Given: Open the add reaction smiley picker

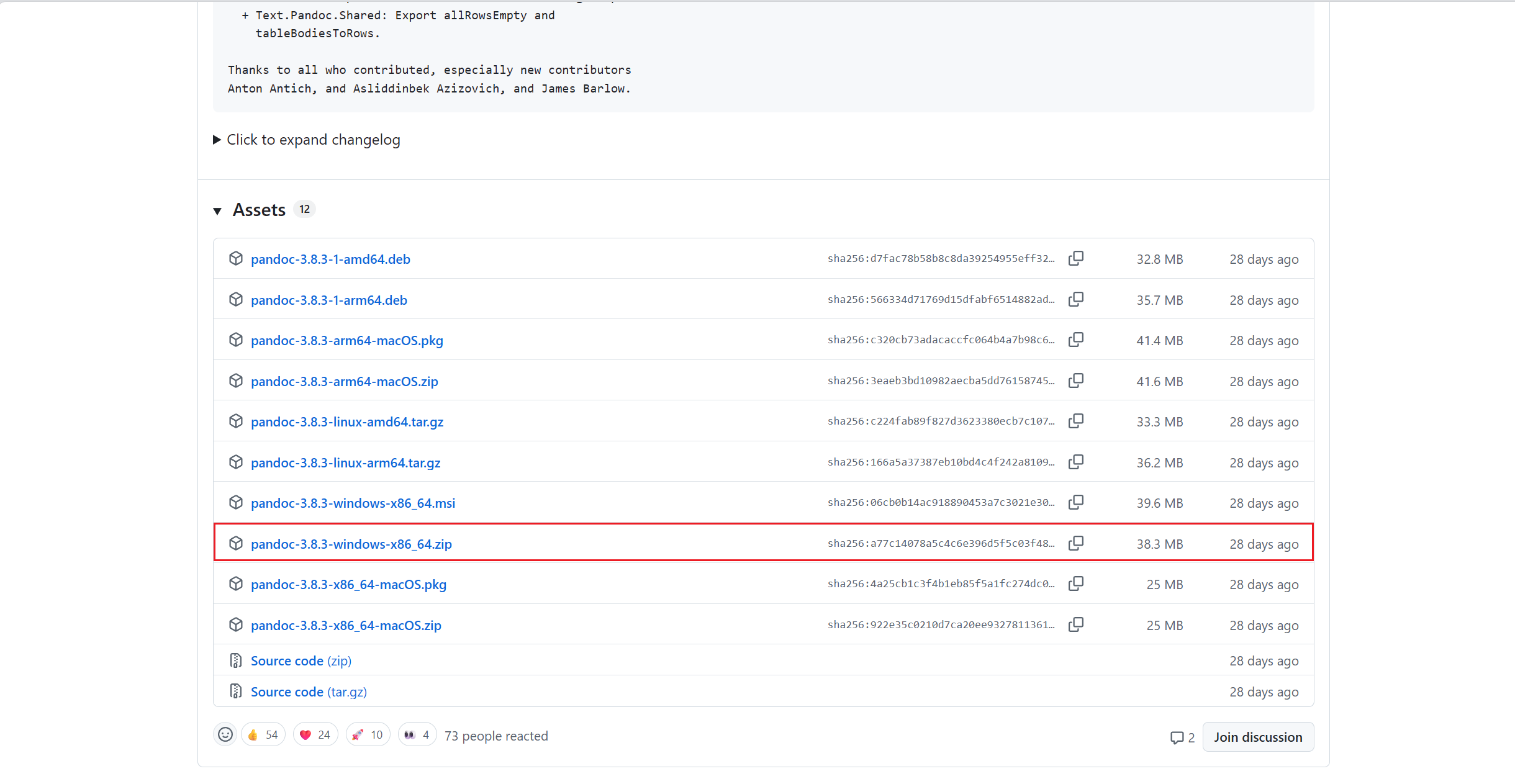Looking at the screenshot, I should tap(225, 735).
